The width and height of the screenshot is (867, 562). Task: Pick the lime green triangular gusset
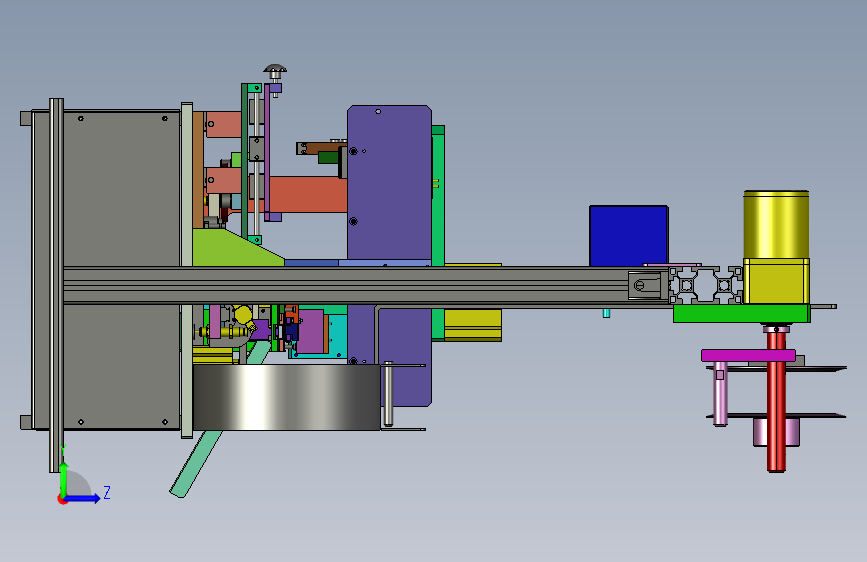[x=232, y=249]
